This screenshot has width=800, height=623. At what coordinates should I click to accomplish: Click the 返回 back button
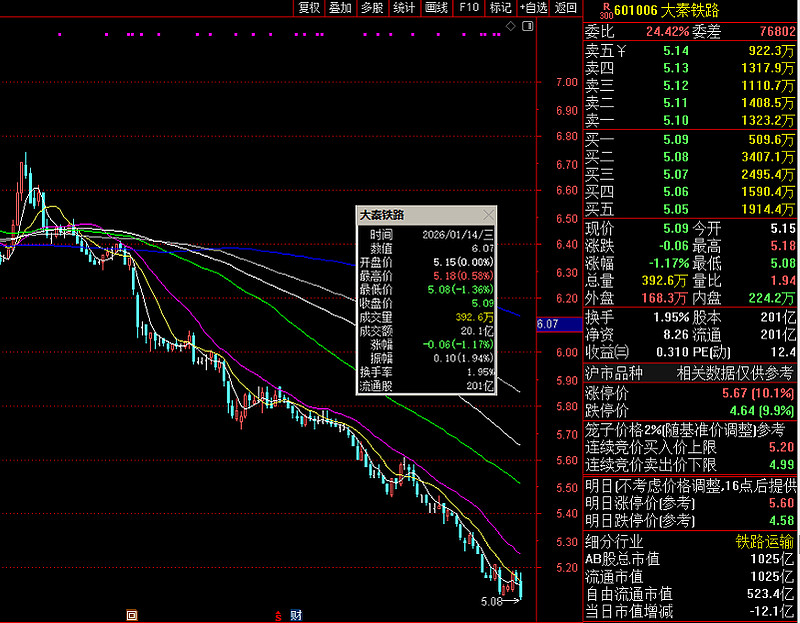coord(566,8)
